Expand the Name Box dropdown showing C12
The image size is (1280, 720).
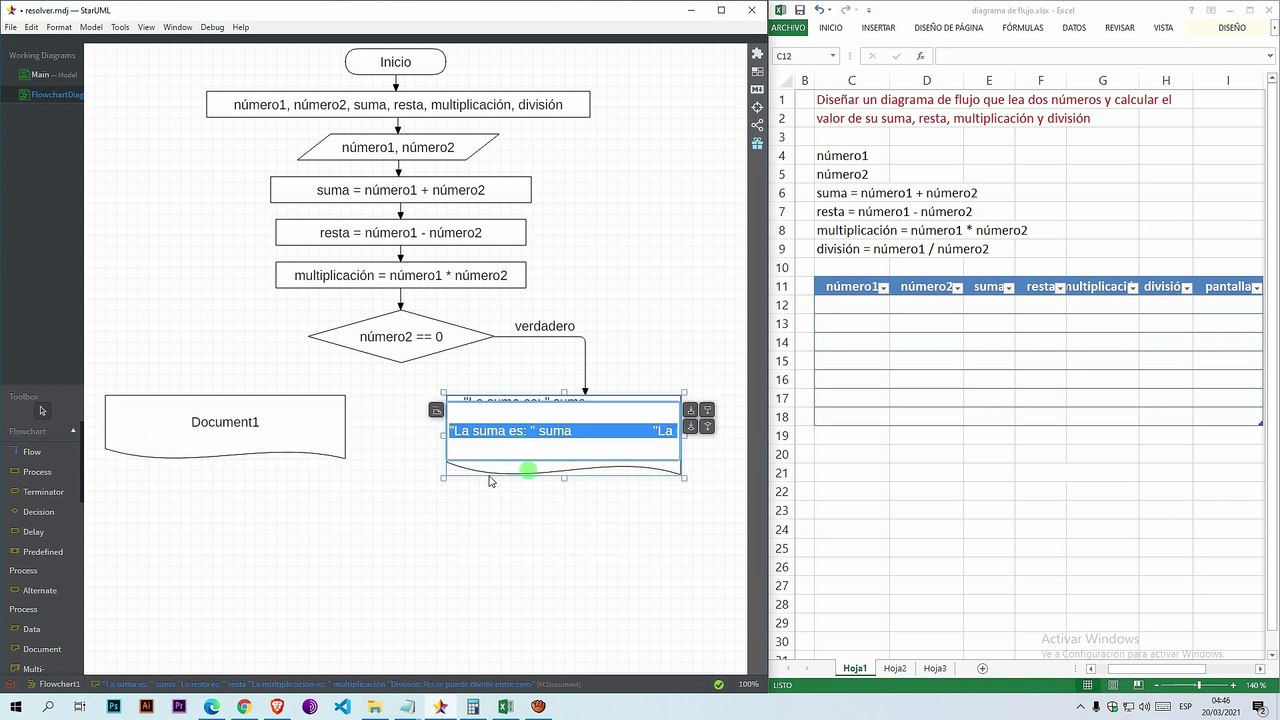tap(832, 56)
